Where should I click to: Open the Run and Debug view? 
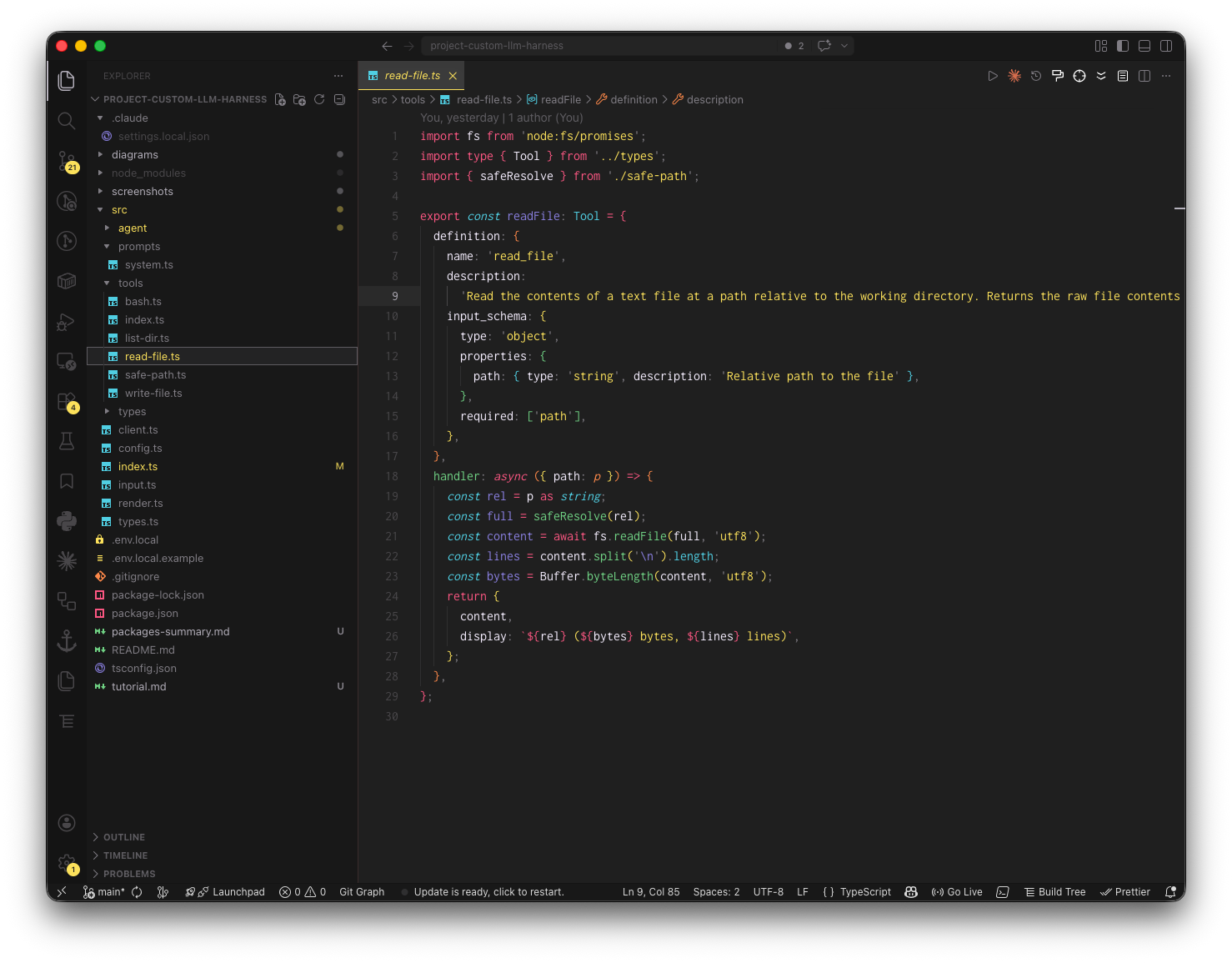(x=67, y=322)
